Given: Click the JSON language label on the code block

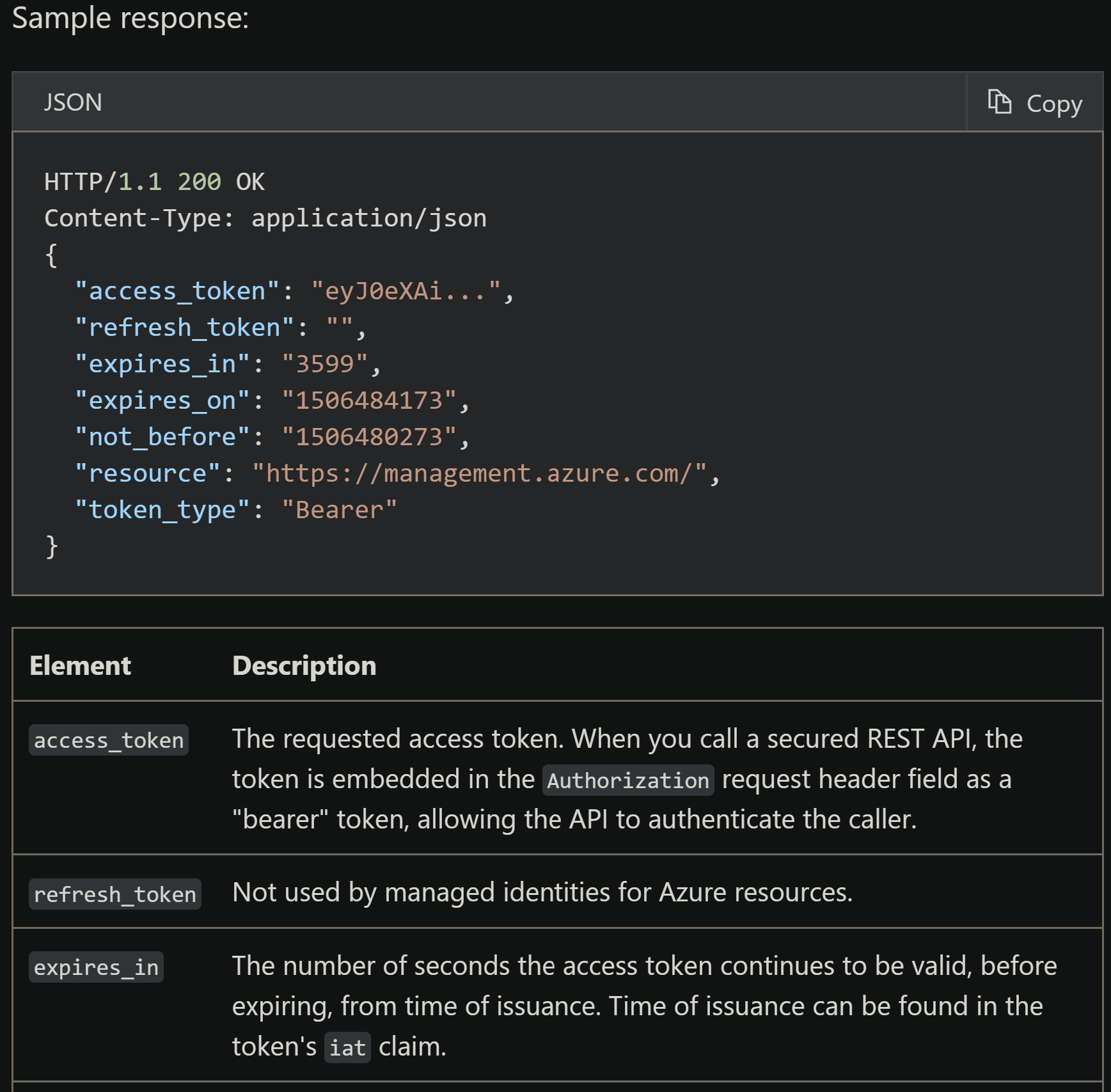Looking at the screenshot, I should click(72, 102).
